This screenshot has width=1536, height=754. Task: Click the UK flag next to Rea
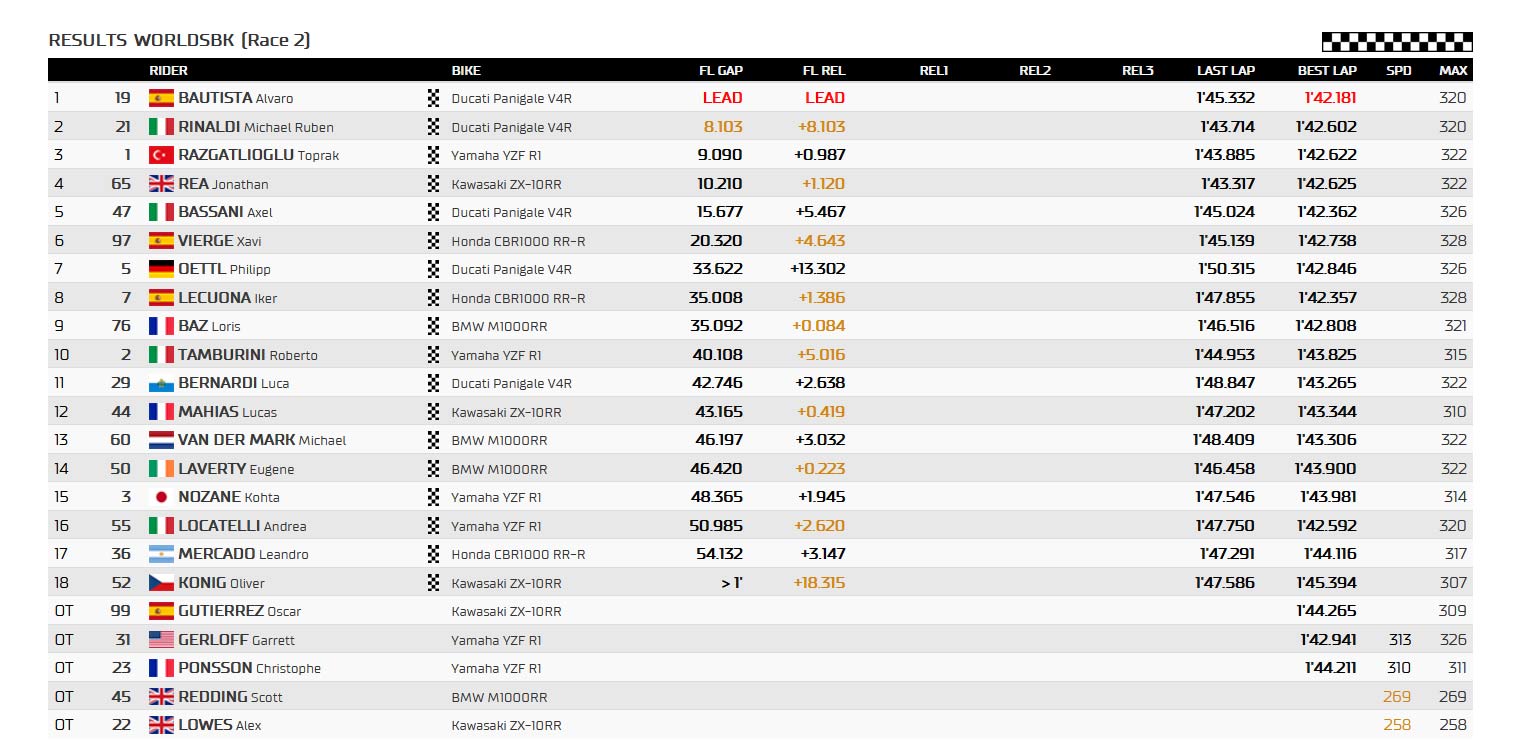point(161,184)
